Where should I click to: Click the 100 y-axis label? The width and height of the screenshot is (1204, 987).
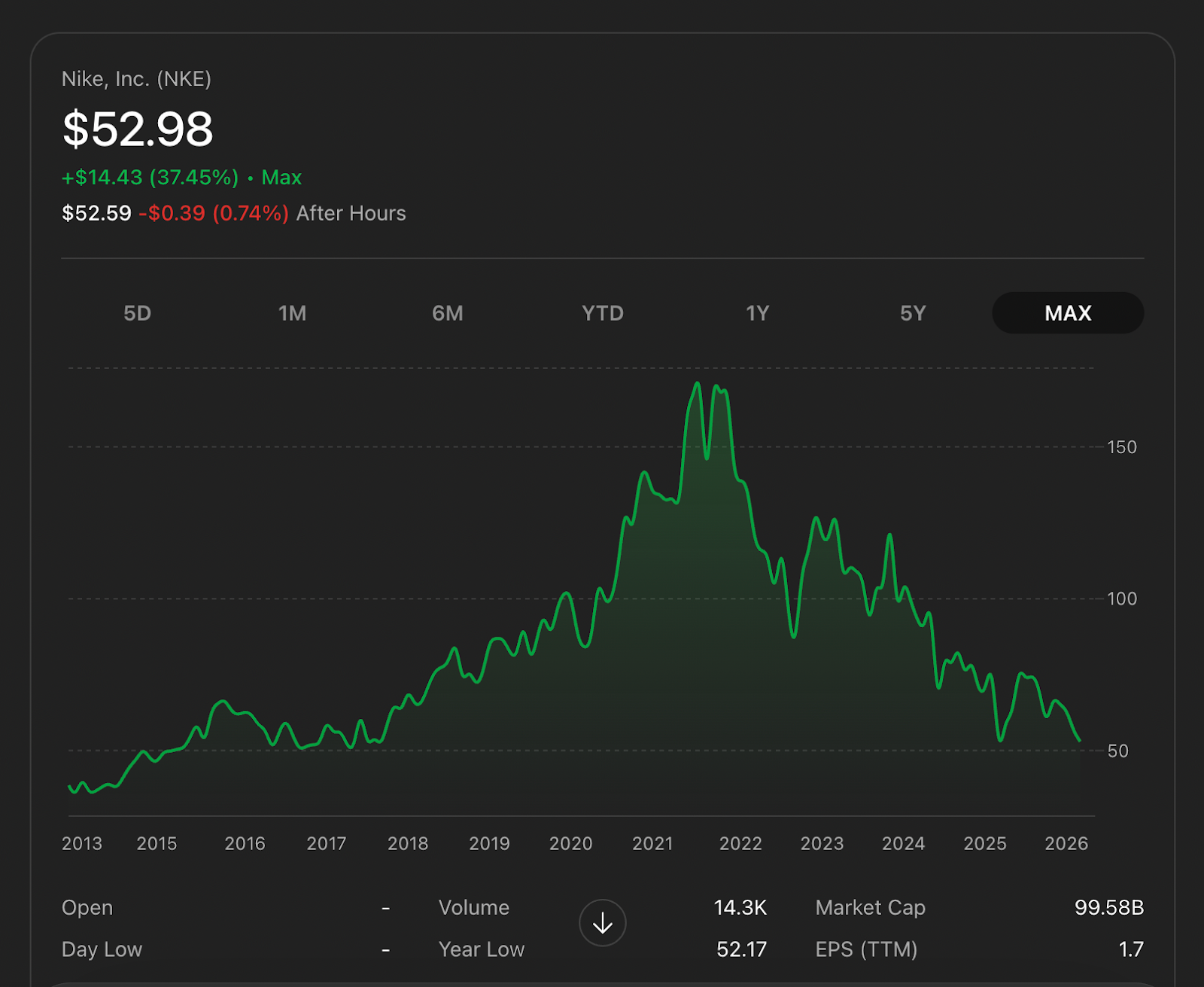[x=1122, y=599]
